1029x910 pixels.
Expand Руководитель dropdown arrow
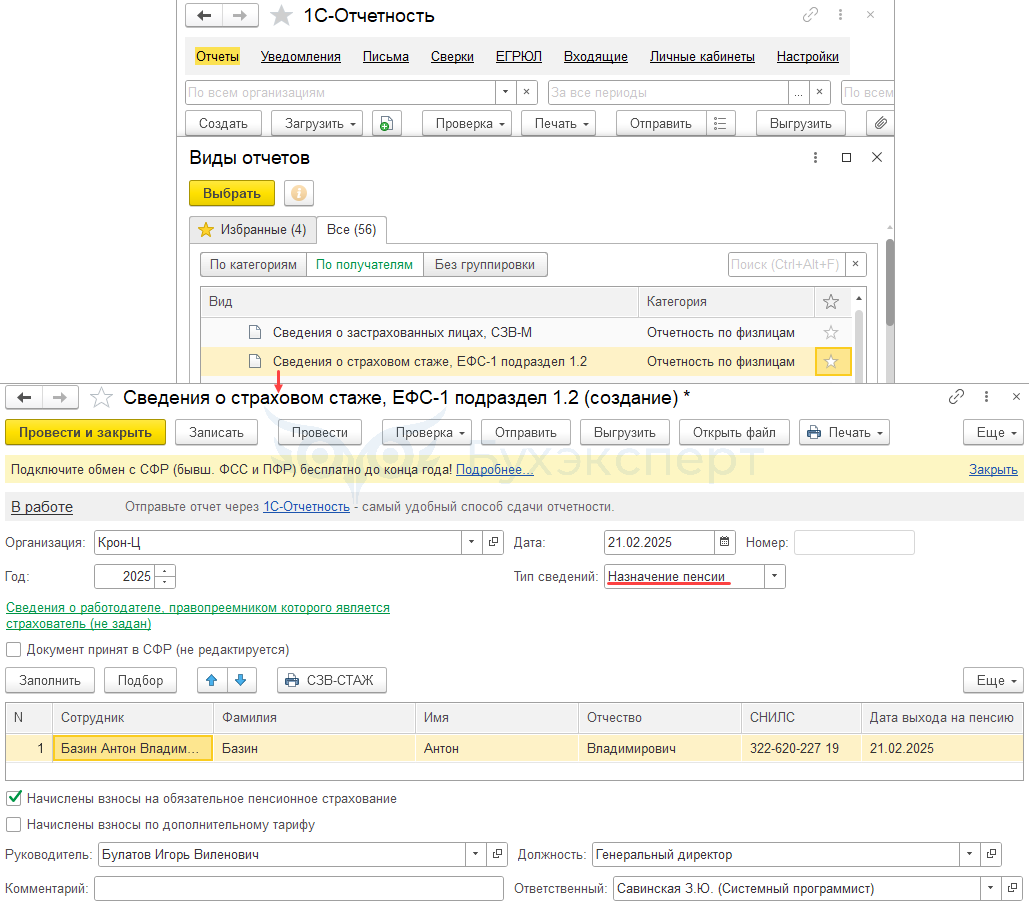[x=475, y=854]
